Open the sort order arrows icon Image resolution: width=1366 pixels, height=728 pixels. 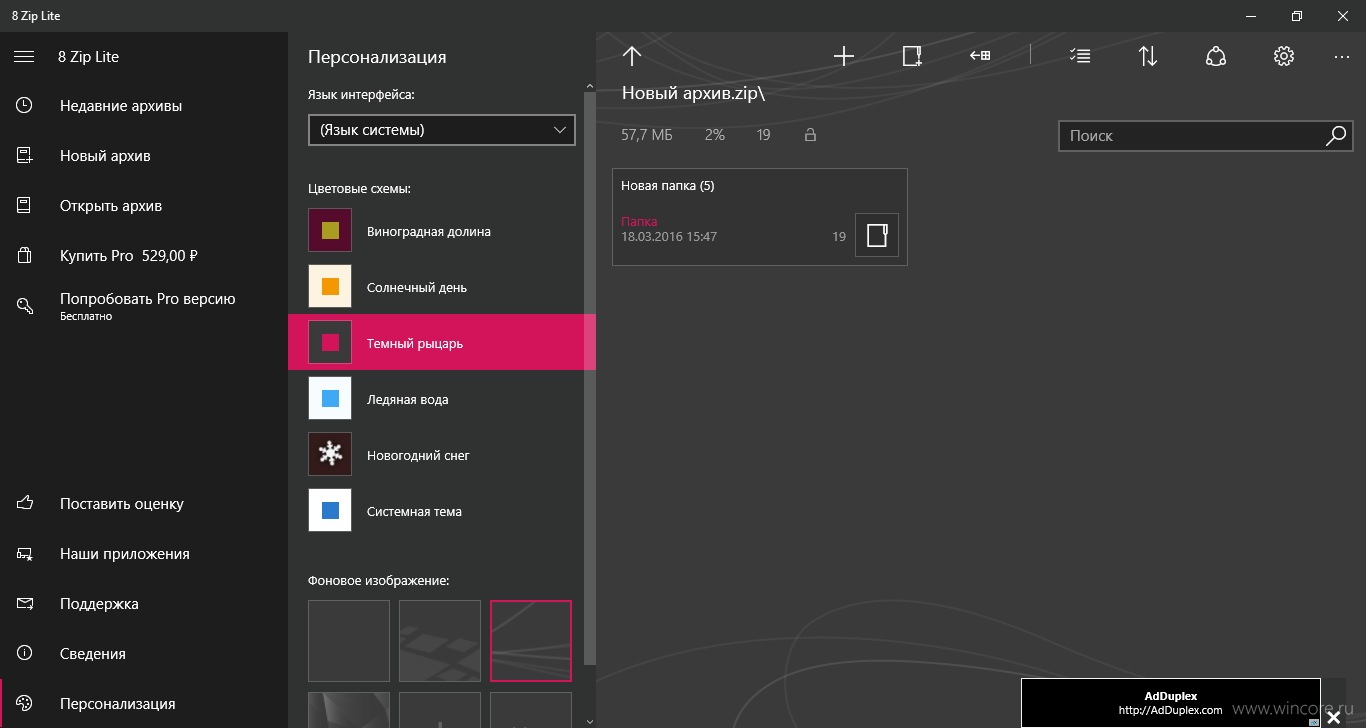pos(1148,56)
